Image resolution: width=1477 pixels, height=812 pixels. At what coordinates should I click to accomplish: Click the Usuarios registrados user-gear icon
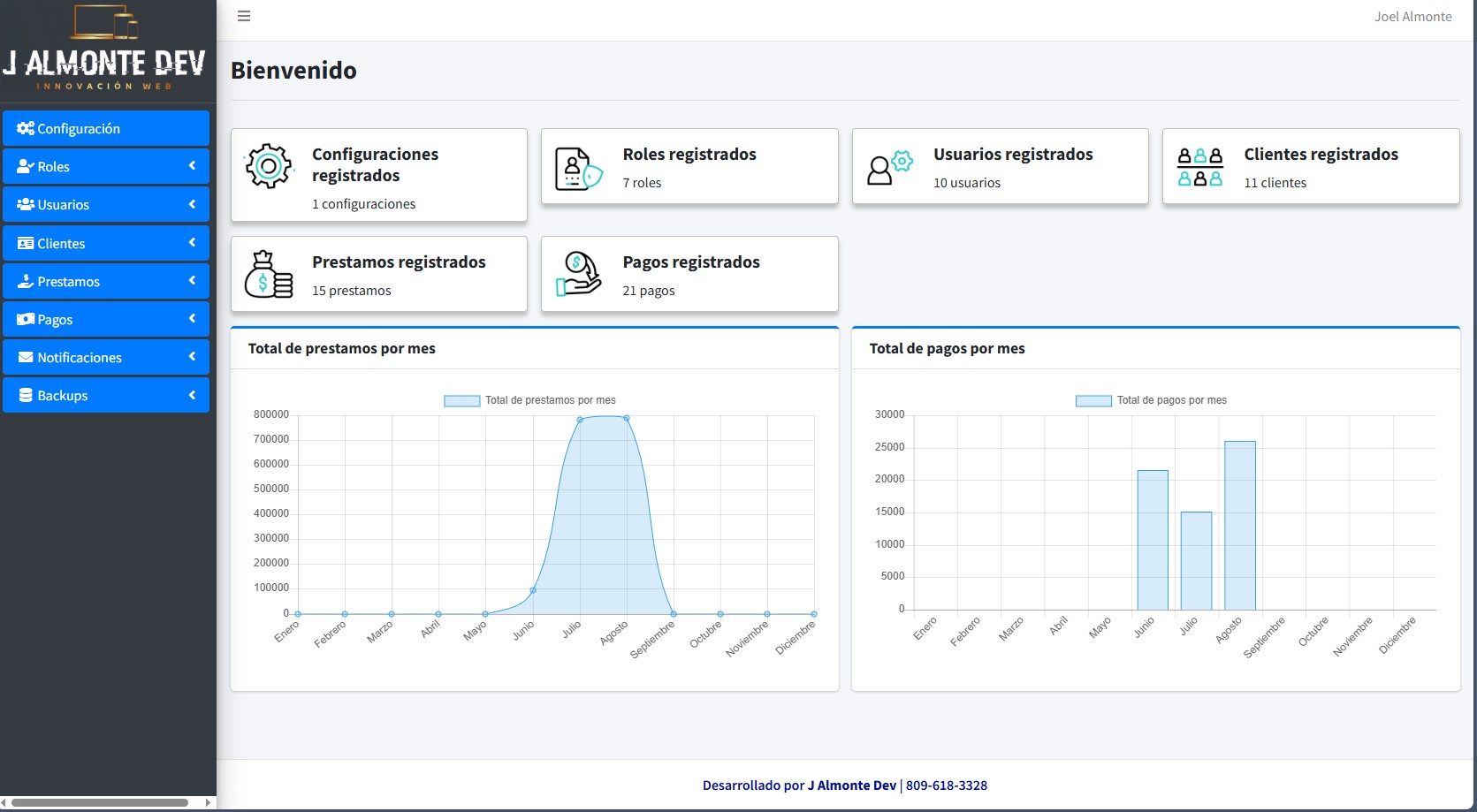(x=889, y=167)
